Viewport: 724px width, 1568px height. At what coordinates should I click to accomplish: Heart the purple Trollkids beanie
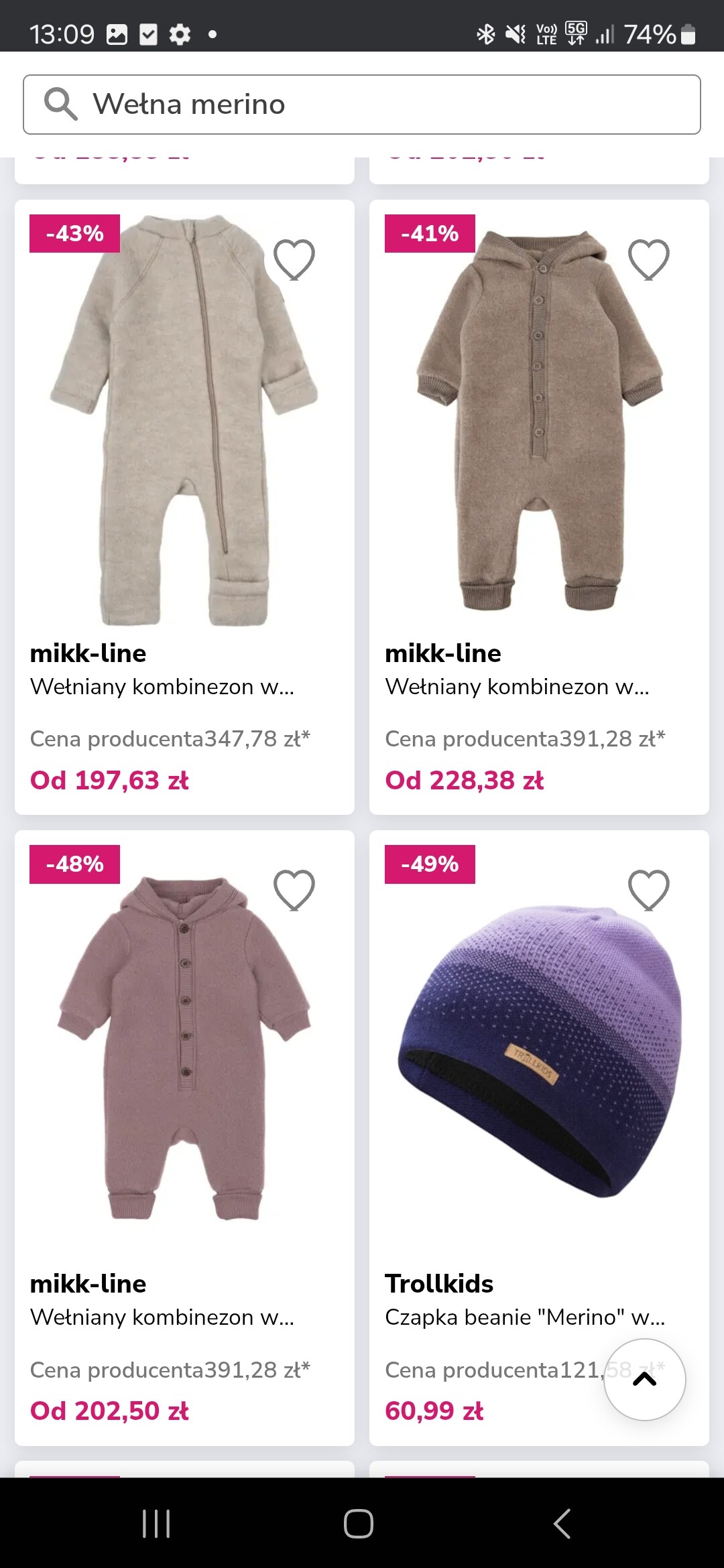(648, 890)
